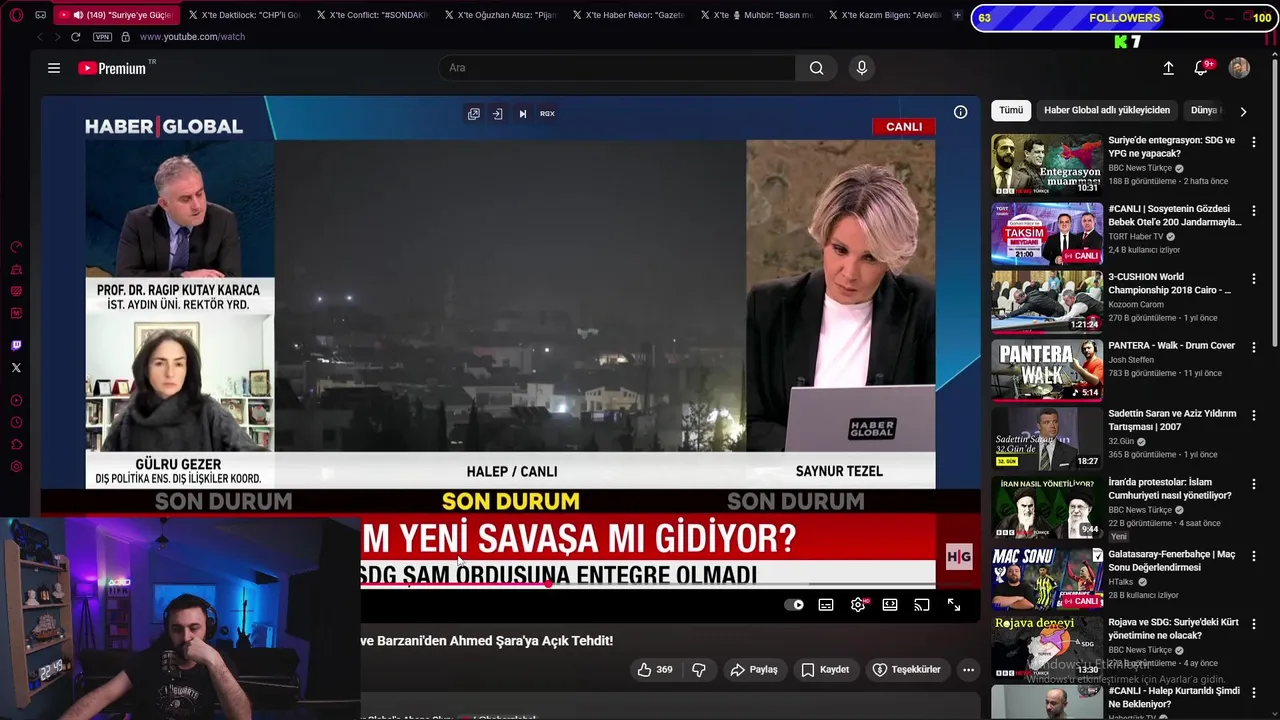Switch to the X'te Oğuzhan Atsız tab
Screen dimensions: 1280x720
tap(500, 15)
